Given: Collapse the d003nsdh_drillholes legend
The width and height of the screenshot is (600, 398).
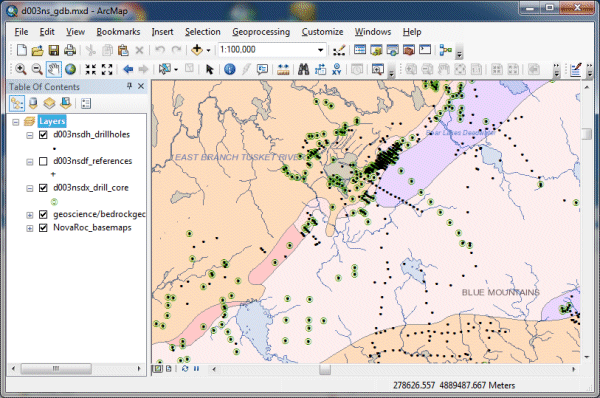Looking at the screenshot, I should point(29,135).
